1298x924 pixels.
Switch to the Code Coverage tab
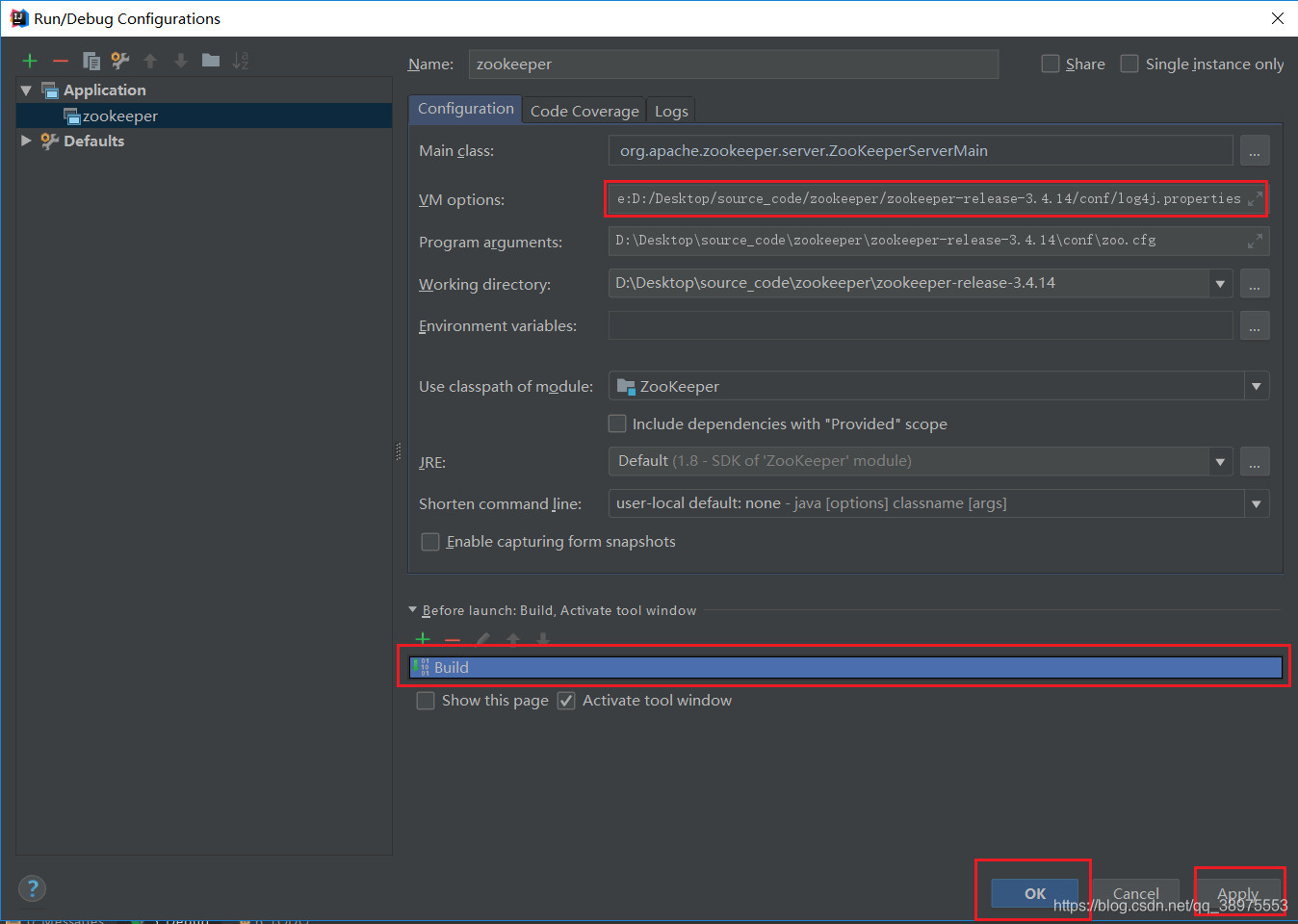coord(584,111)
